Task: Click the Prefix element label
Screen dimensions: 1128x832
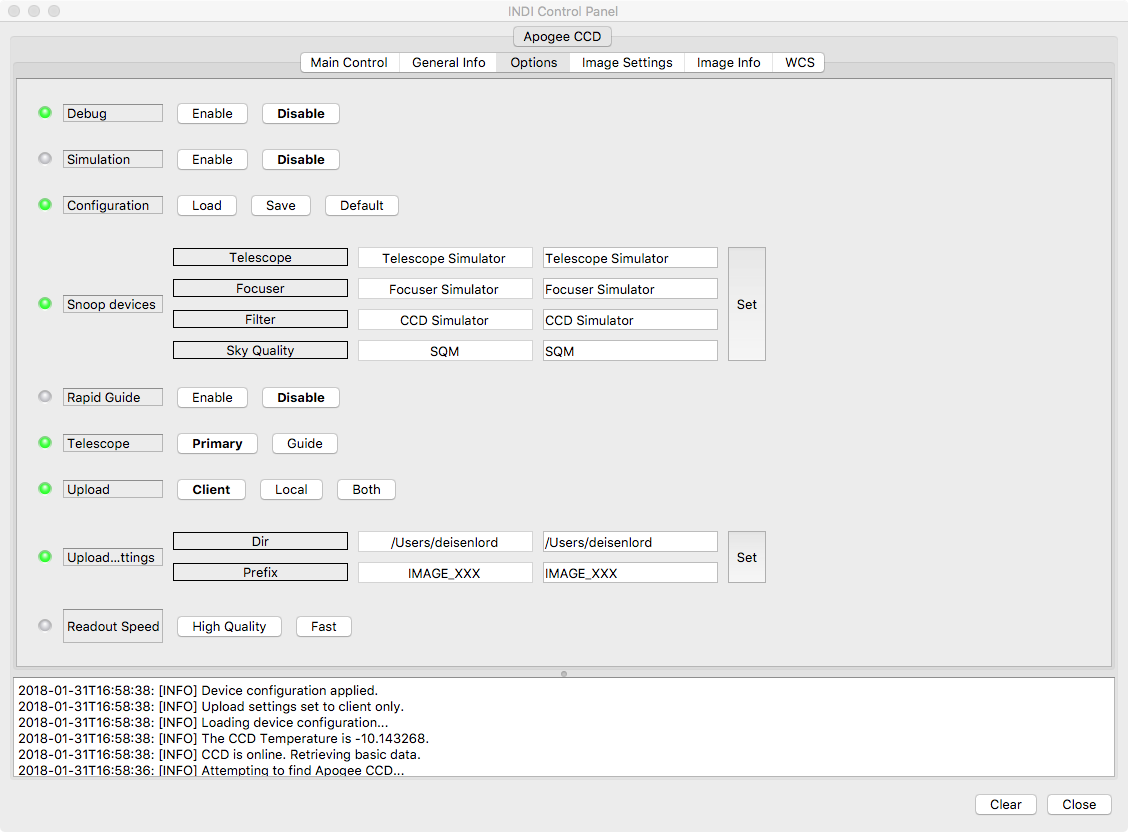Action: (x=260, y=572)
